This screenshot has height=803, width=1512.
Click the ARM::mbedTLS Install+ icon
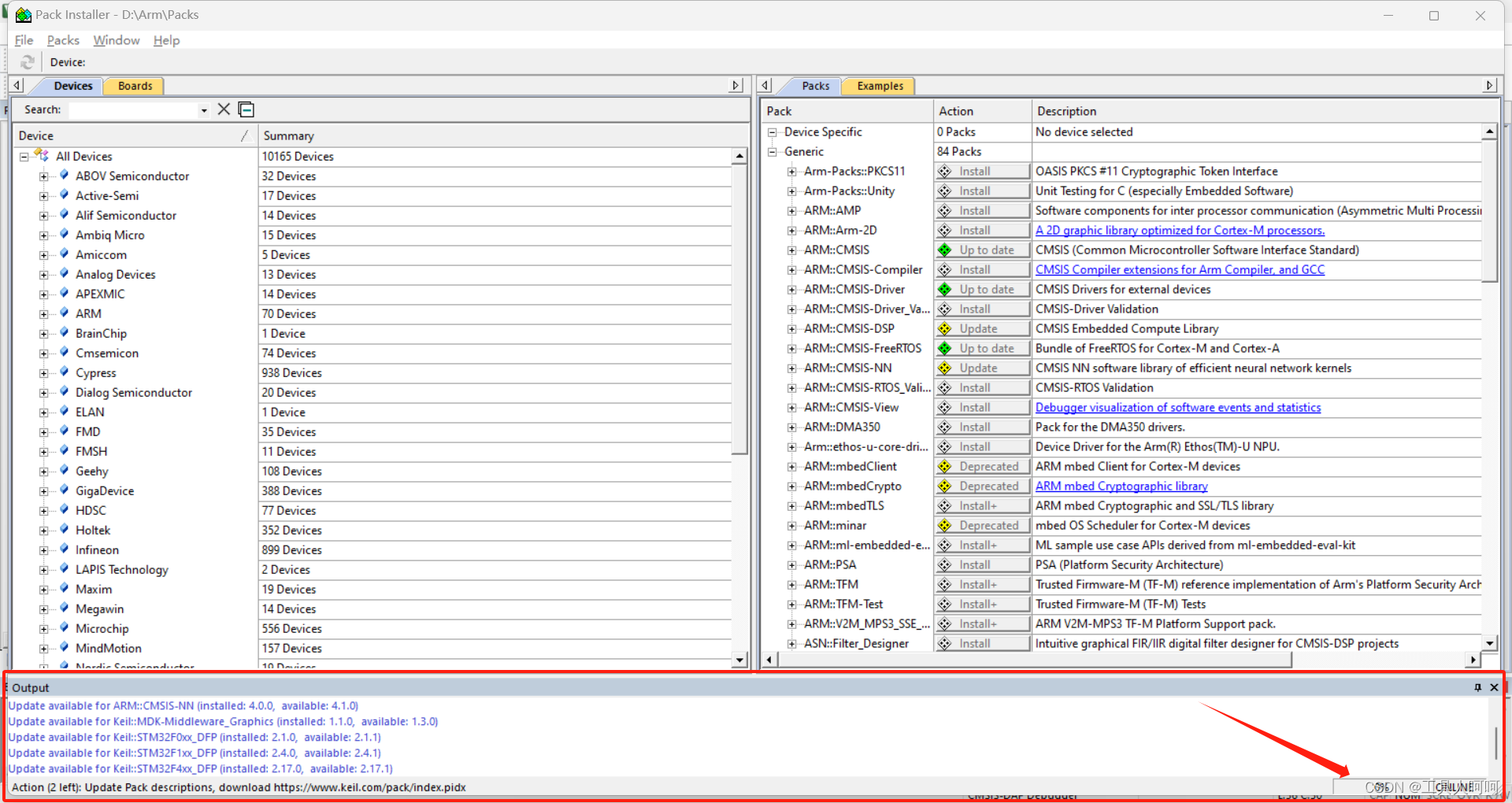(945, 506)
